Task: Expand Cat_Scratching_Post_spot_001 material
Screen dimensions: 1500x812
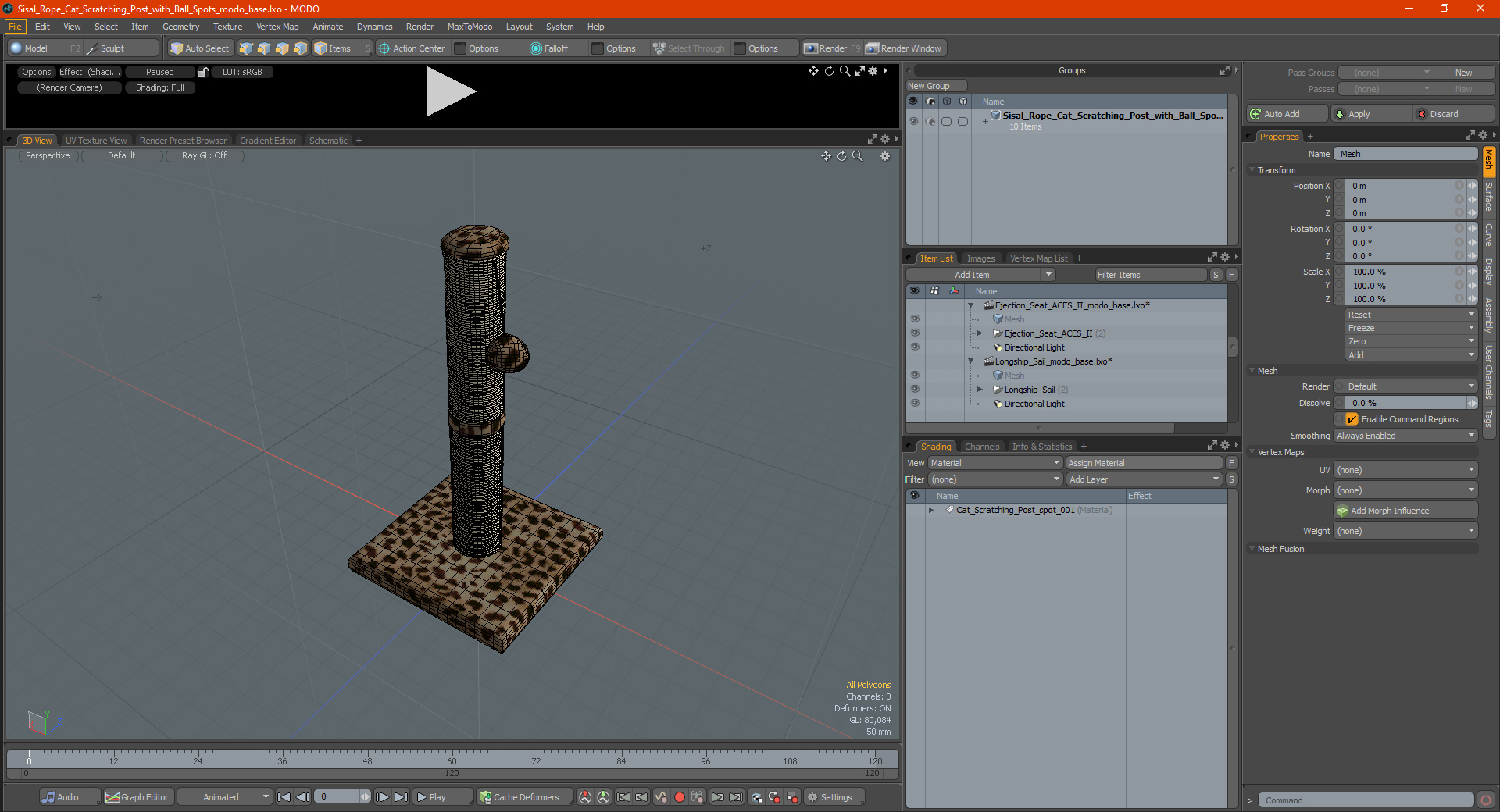Action: 931,510
